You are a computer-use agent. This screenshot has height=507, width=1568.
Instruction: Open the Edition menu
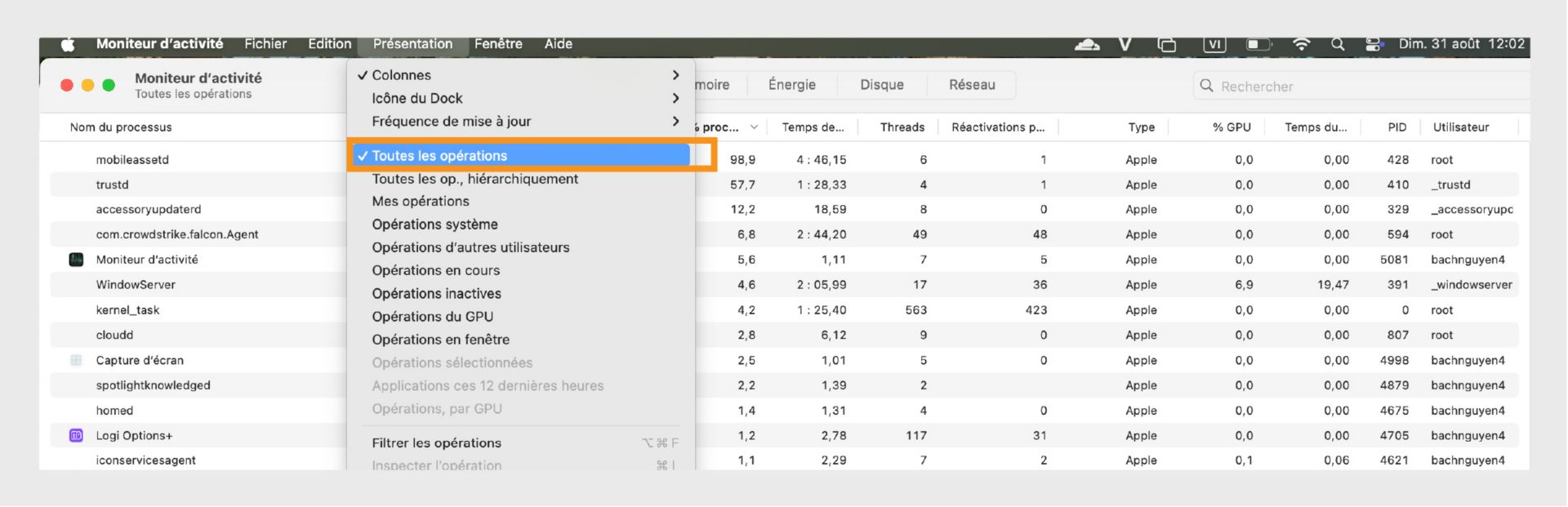pos(330,44)
